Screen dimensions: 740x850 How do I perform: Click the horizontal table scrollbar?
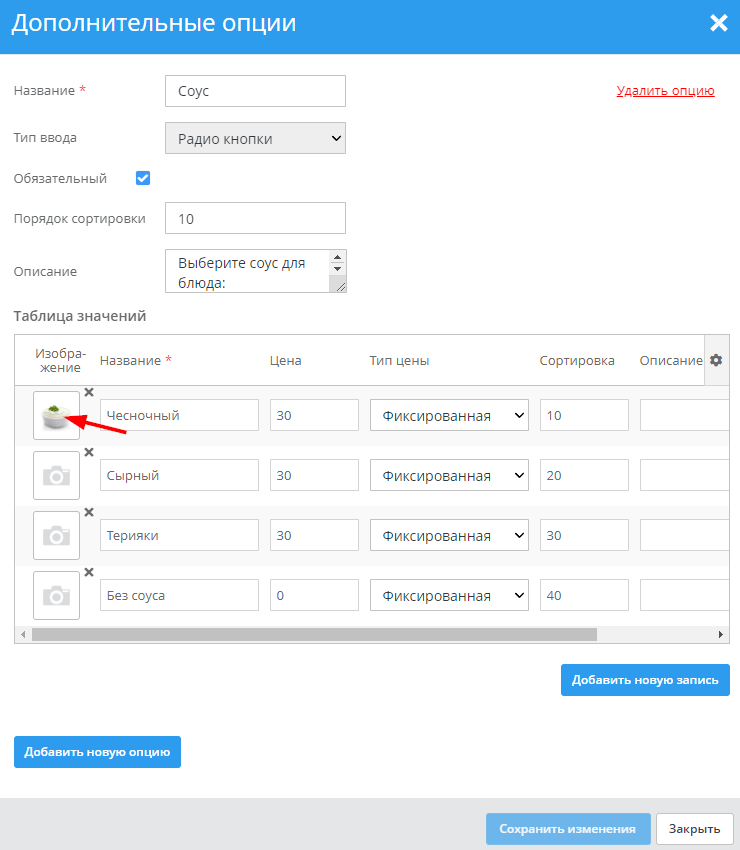coord(314,634)
